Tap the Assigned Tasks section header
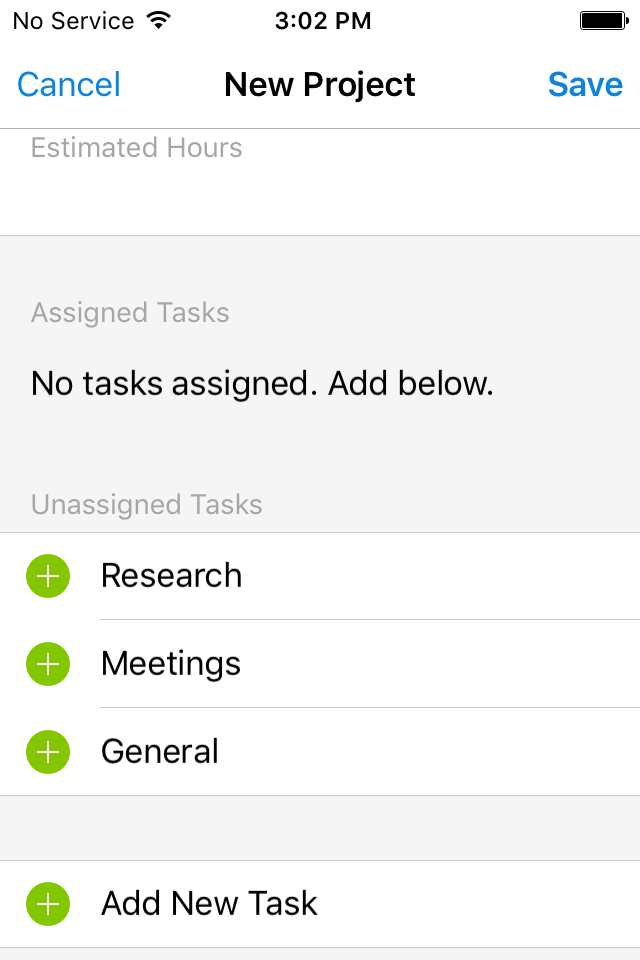Viewport: 640px width, 960px height. click(130, 313)
